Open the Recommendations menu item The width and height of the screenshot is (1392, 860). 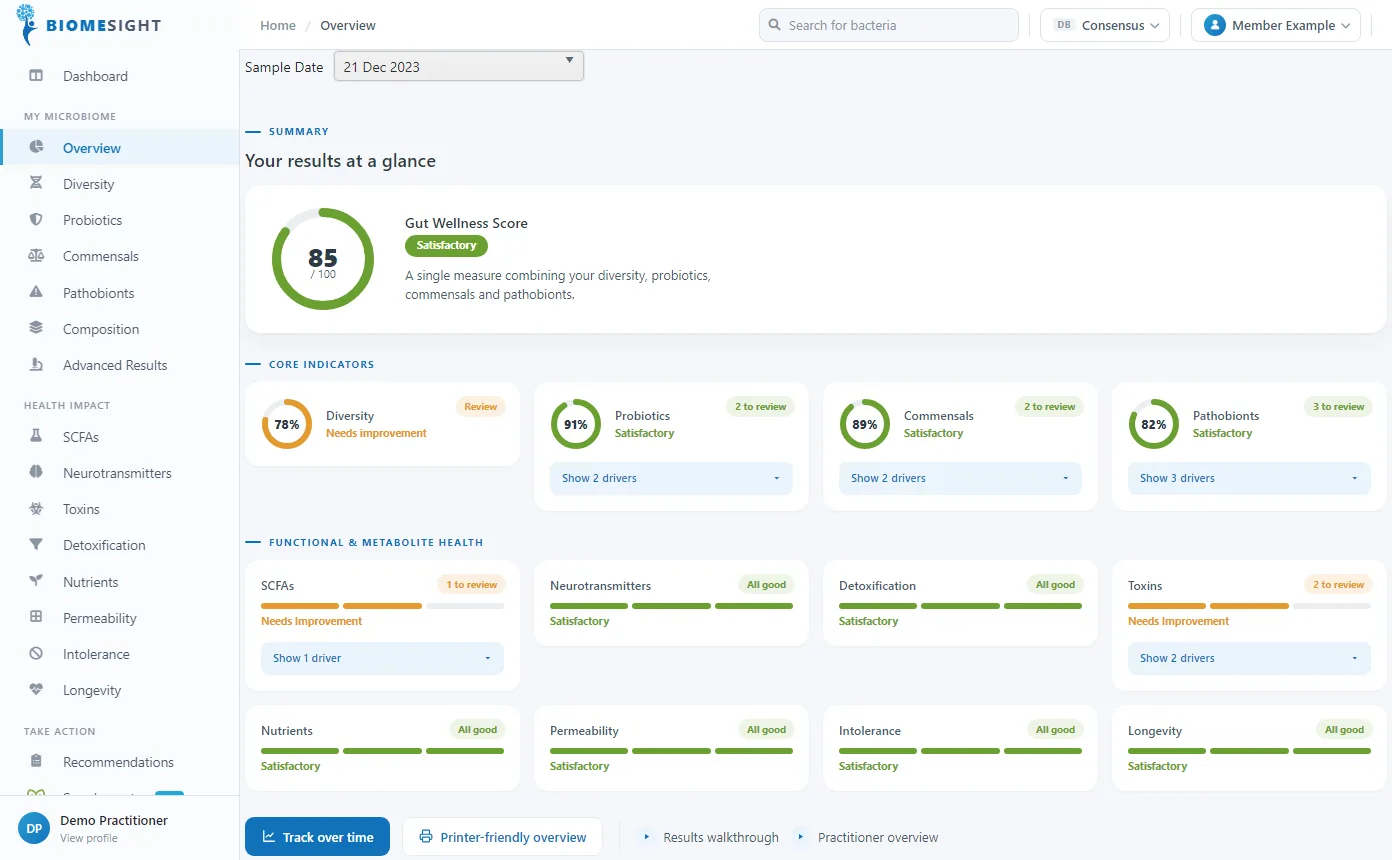[x=120, y=762]
